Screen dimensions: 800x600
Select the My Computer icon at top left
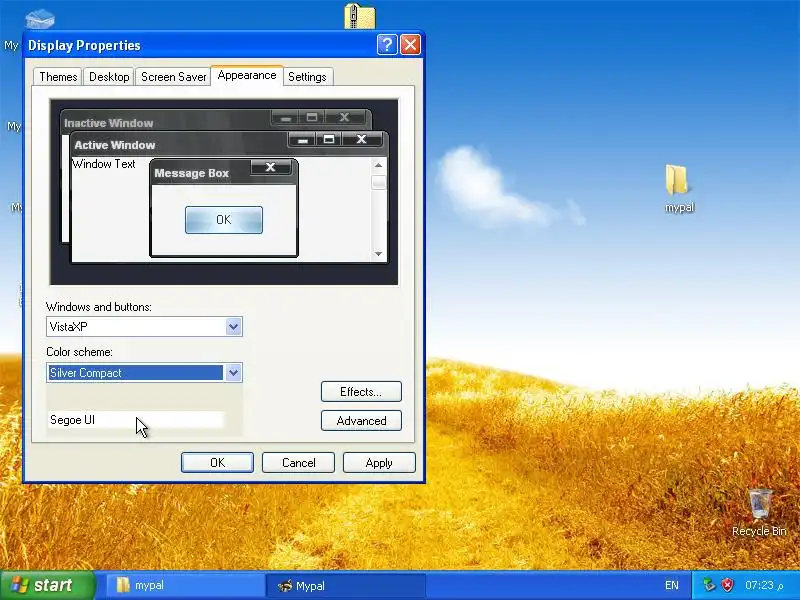pyautogui.click(x=39, y=19)
